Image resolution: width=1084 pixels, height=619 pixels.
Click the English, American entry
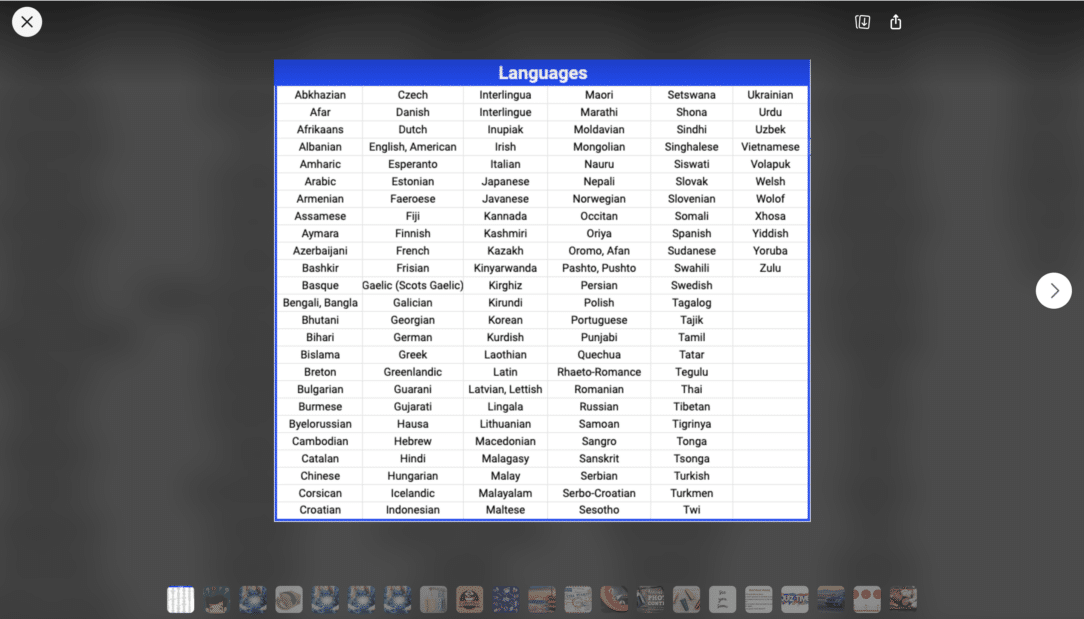pyautogui.click(x=412, y=146)
